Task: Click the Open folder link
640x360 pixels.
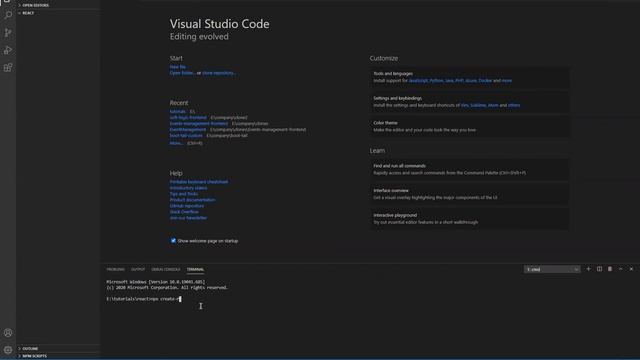Action: 182,73
